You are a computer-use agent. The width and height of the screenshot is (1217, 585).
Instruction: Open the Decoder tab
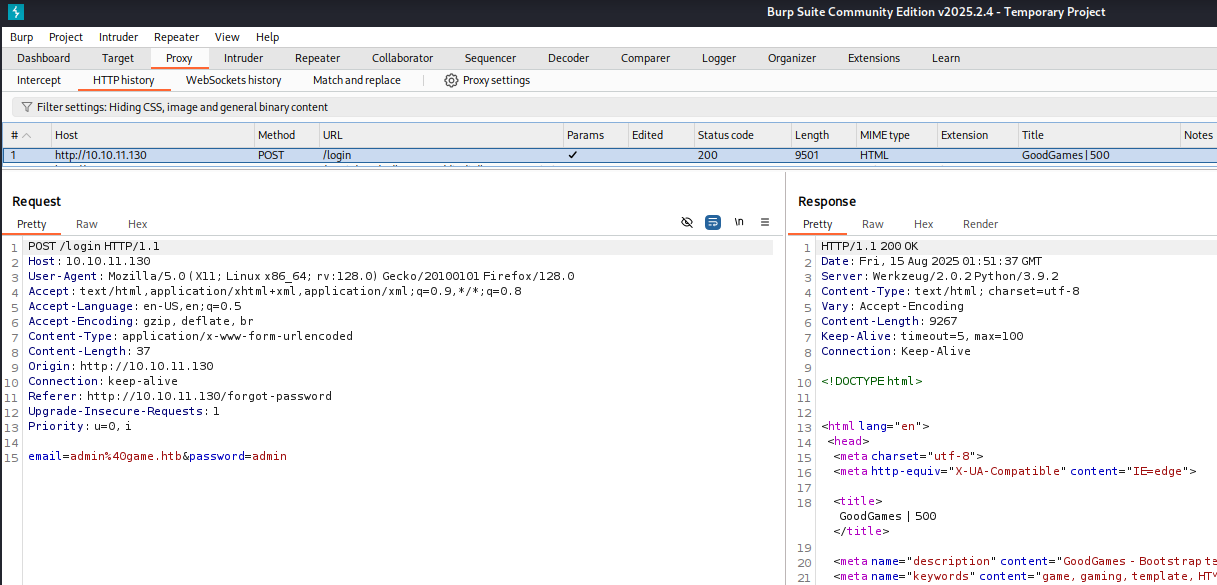tap(568, 58)
